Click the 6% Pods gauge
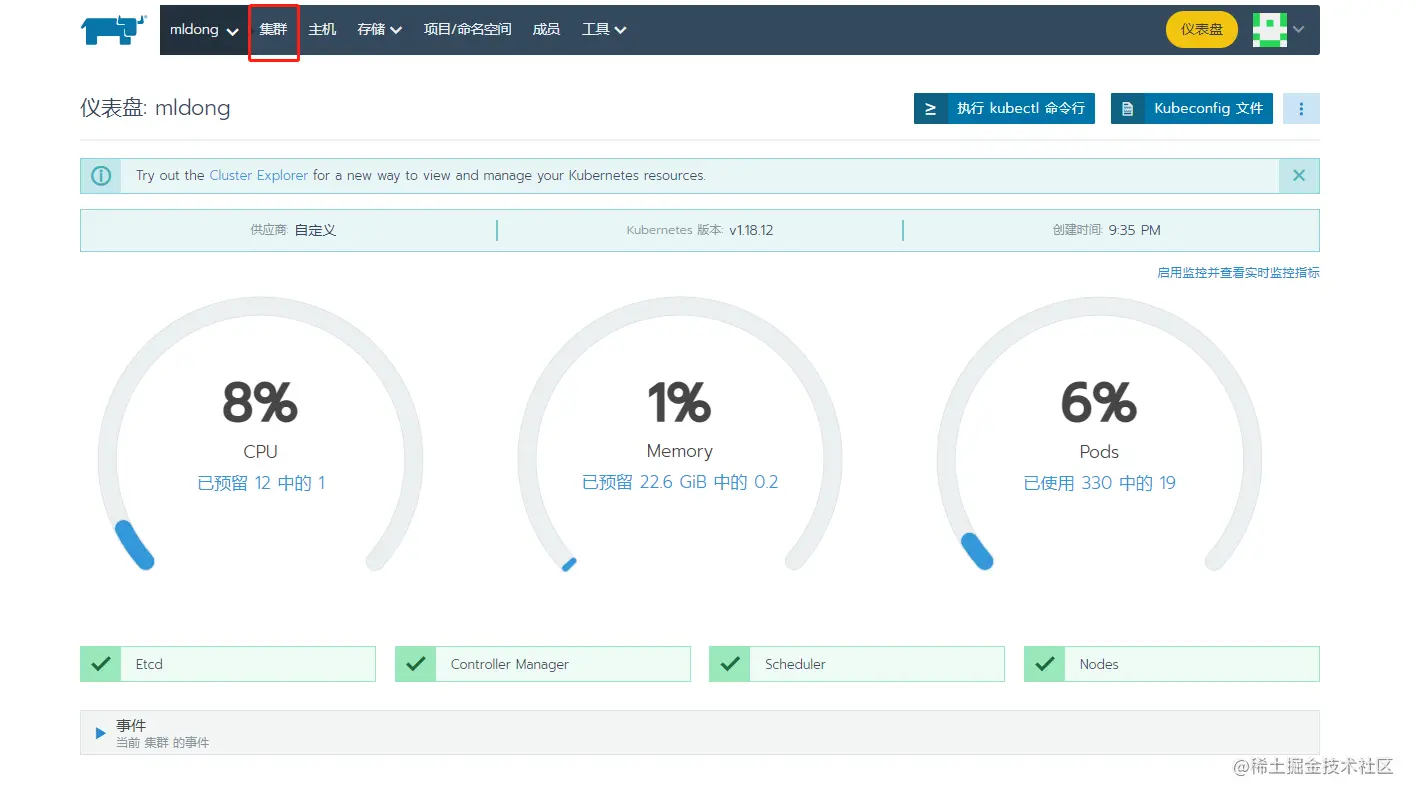Image resolution: width=1416 pixels, height=799 pixels. click(x=1099, y=435)
